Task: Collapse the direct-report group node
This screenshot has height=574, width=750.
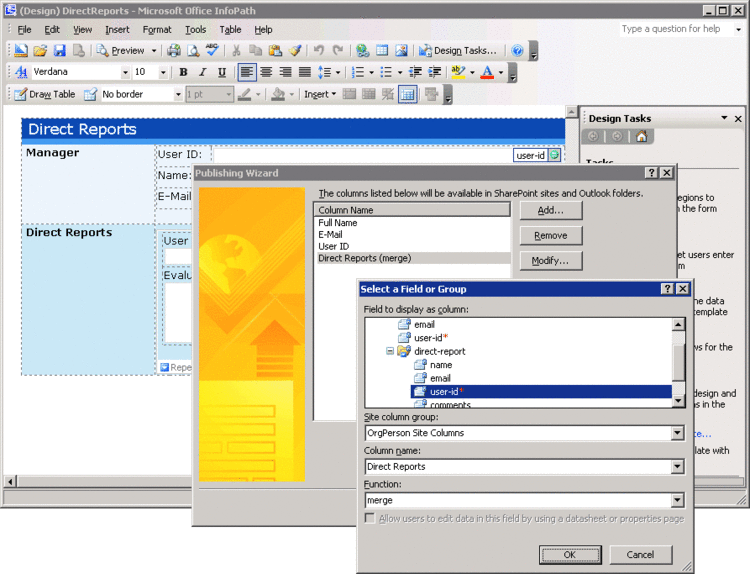Action: (x=390, y=351)
